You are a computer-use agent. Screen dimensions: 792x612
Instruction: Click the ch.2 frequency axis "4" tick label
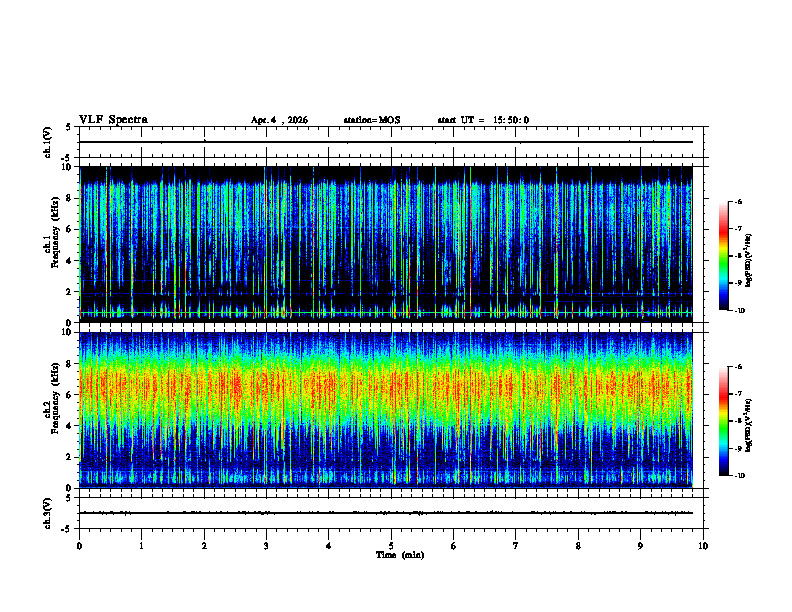68,426
